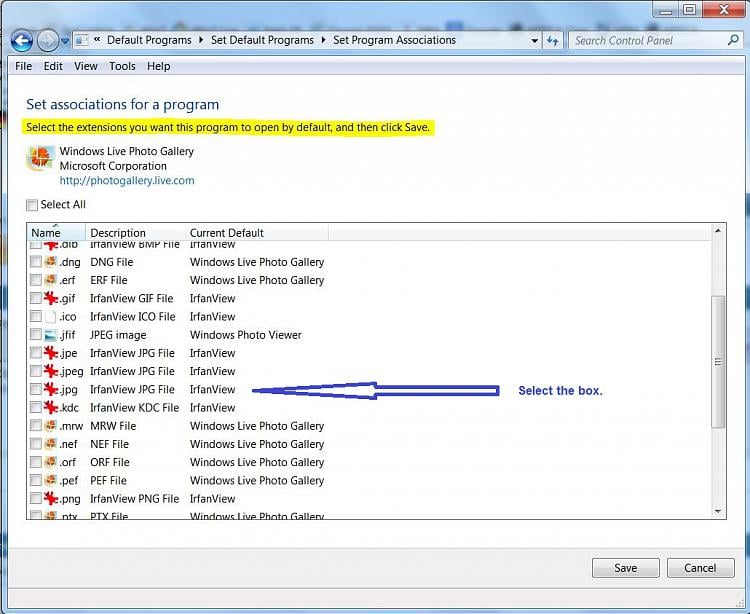Select the 'IrfanView KDC File' description

click(x=134, y=407)
